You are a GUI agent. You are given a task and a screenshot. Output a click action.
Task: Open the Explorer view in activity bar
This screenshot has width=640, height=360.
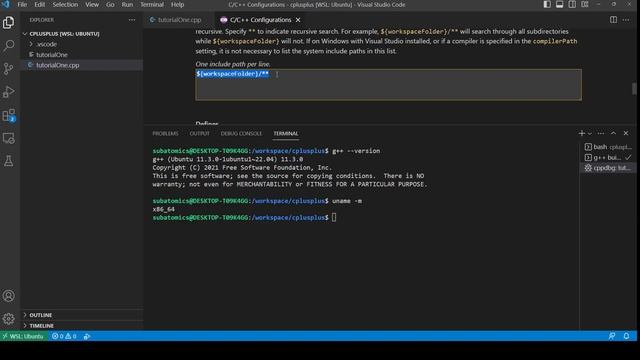pyautogui.click(x=9, y=22)
